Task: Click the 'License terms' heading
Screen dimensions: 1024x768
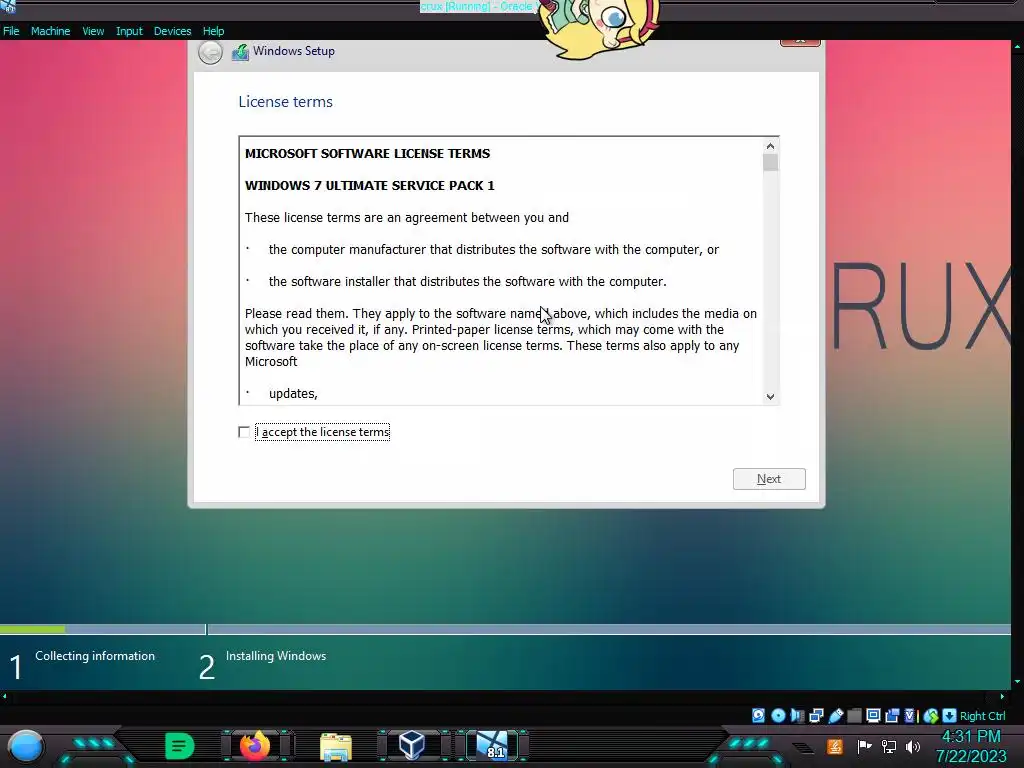Action: (x=285, y=102)
